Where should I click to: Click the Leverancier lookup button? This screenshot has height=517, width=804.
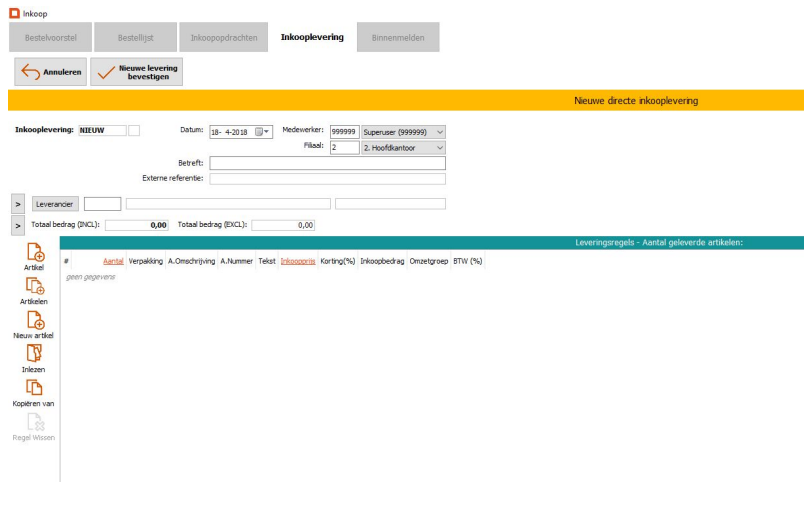[x=54, y=204]
